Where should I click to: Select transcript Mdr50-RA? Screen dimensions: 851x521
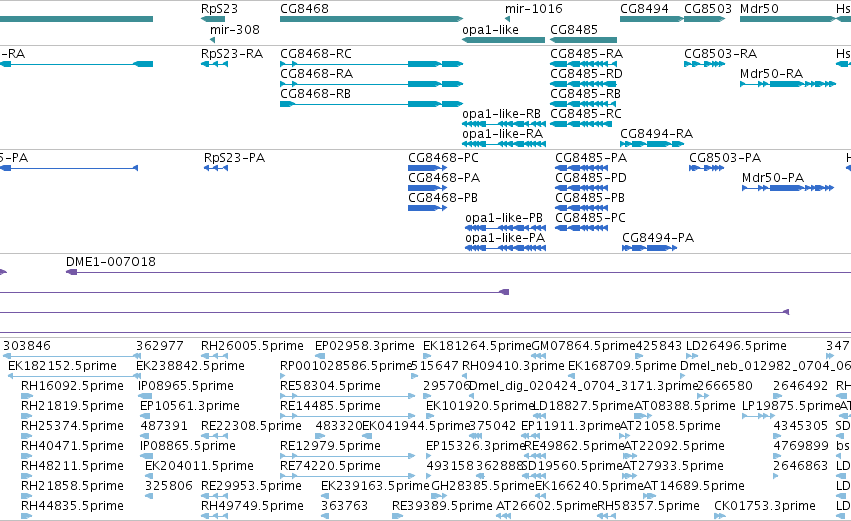coord(771,73)
